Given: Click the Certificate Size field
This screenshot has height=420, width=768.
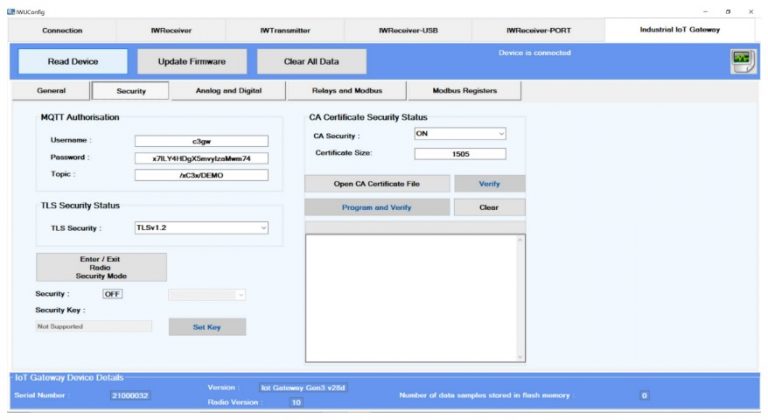Looking at the screenshot, I should point(460,154).
